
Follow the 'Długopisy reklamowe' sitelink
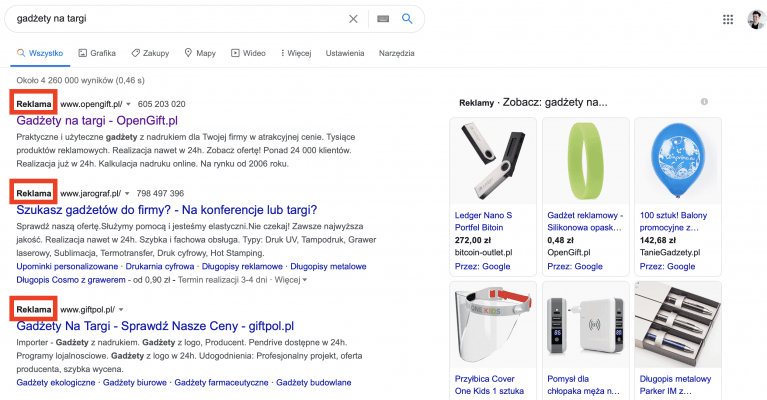pyautogui.click(x=242, y=267)
